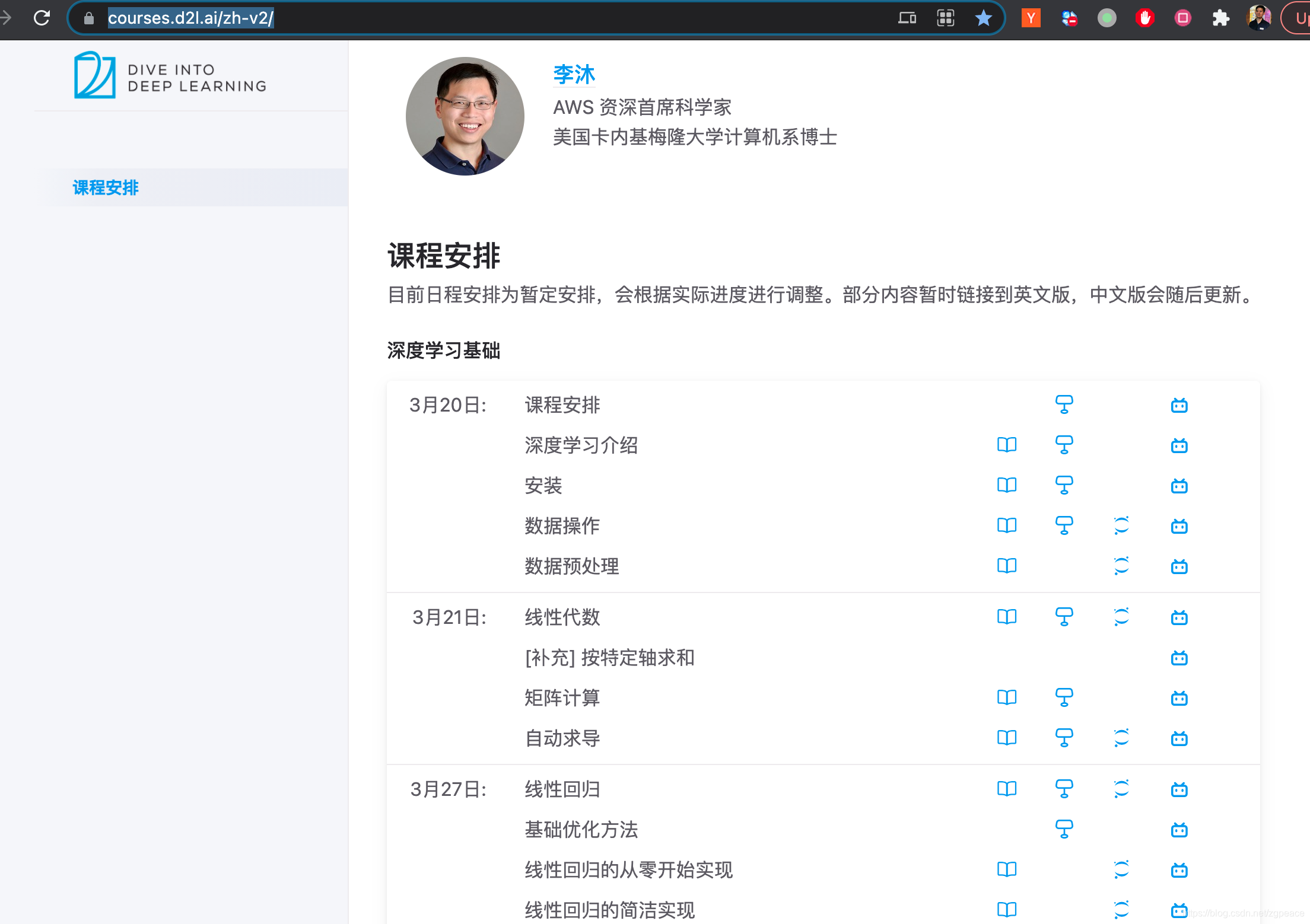Image resolution: width=1310 pixels, height=924 pixels.
Task: Open the slides for 线性代数
Action: tap(1065, 617)
